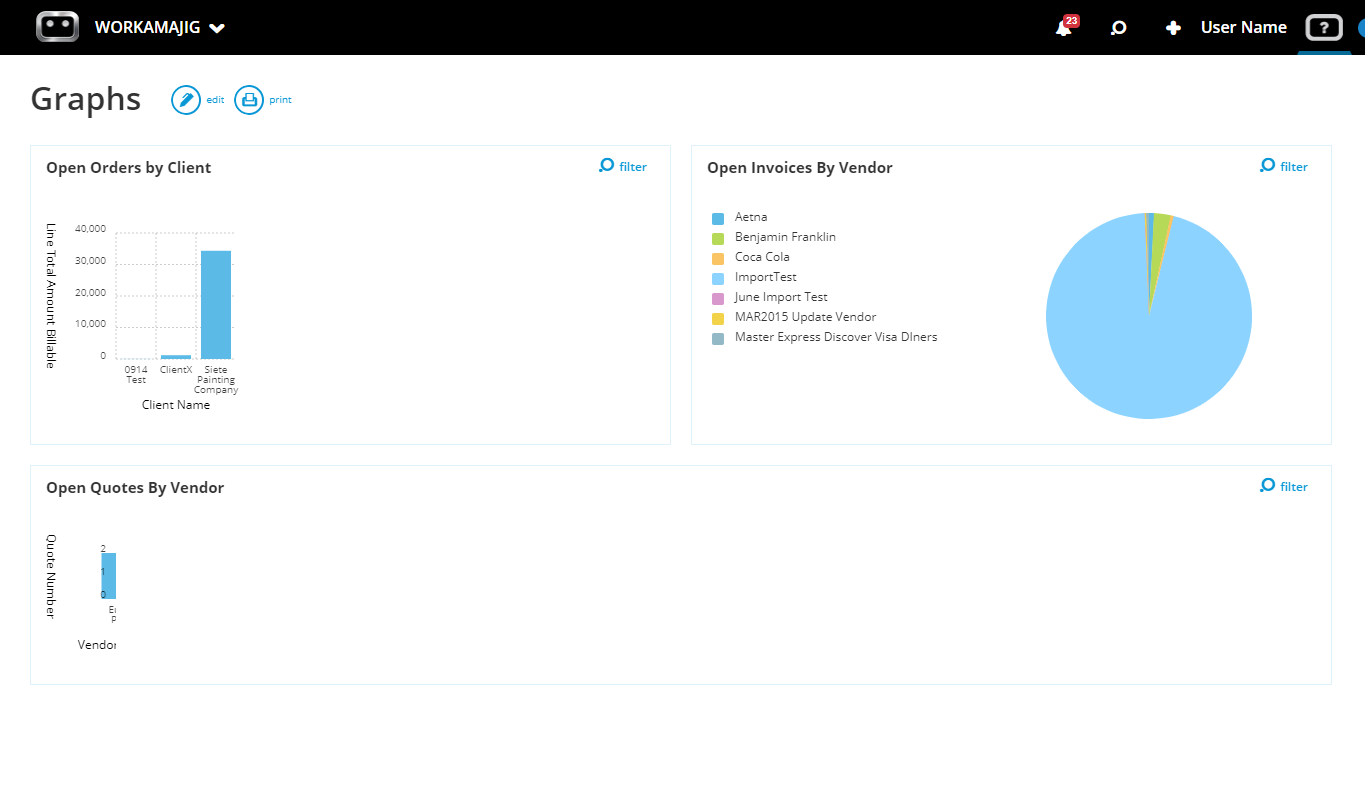Select 'Aetna' legend text
Screen dimensions: 1365x808
751,217
